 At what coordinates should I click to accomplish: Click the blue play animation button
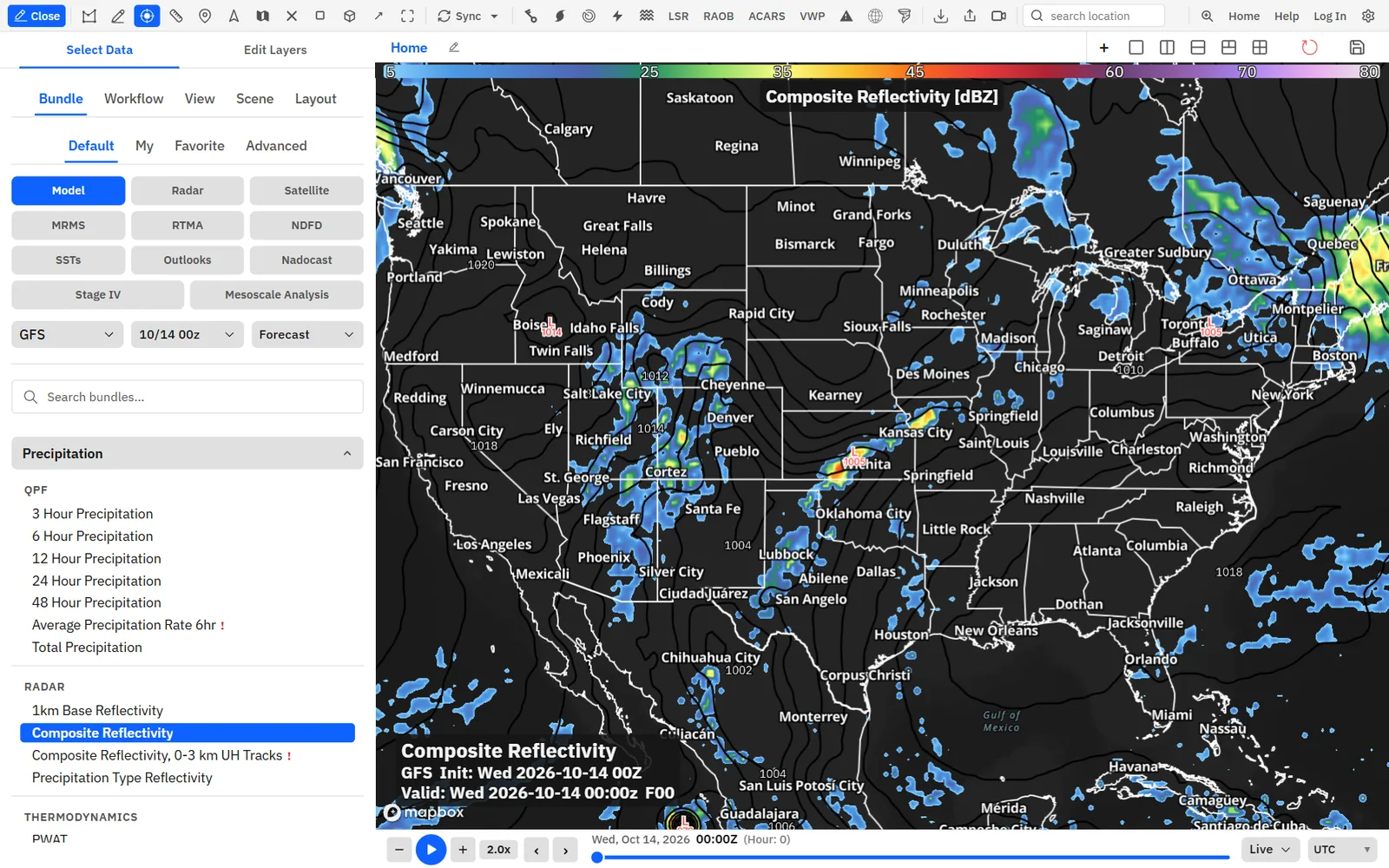click(x=431, y=850)
